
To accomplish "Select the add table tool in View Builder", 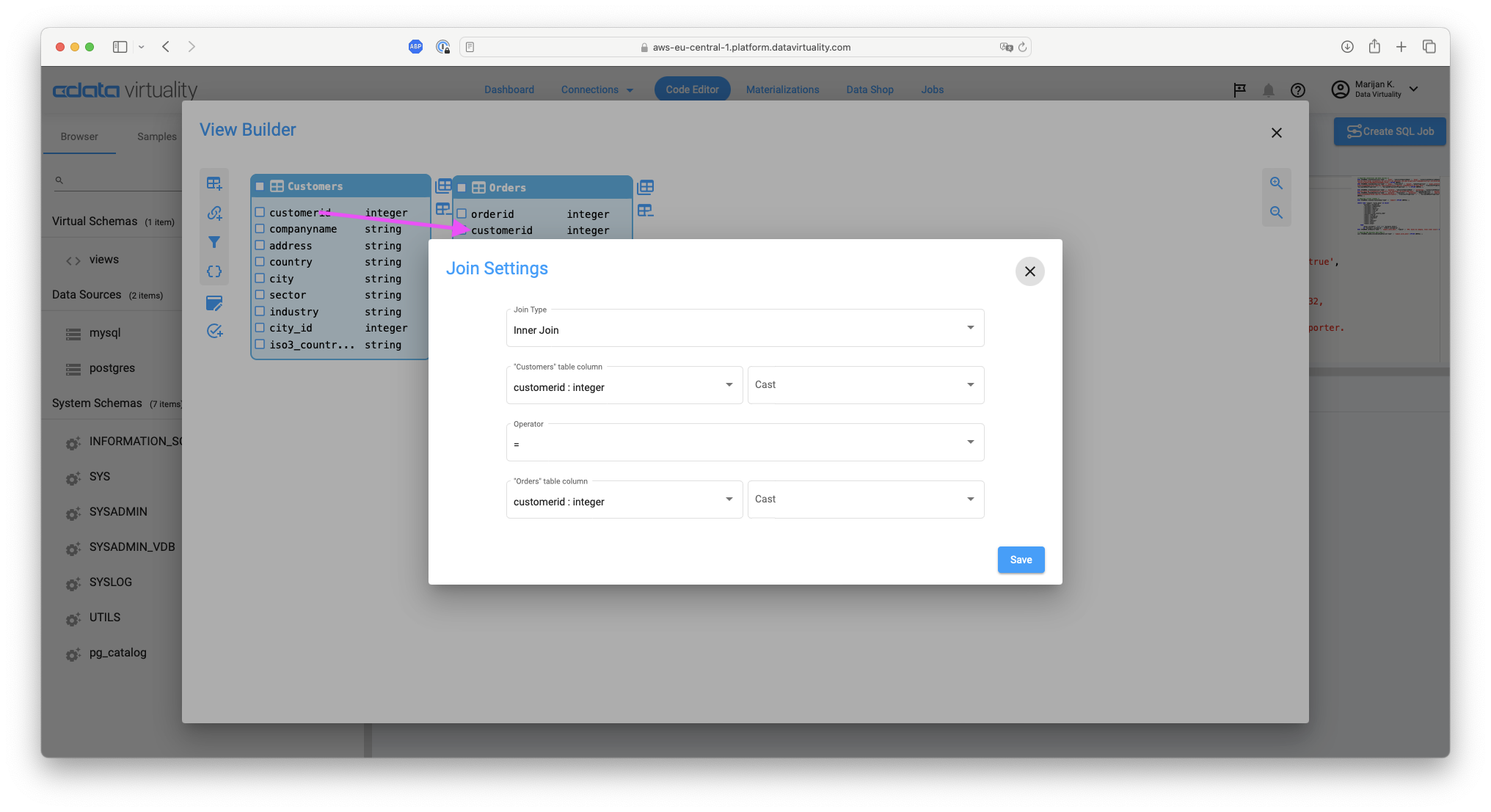I will coord(214,183).
